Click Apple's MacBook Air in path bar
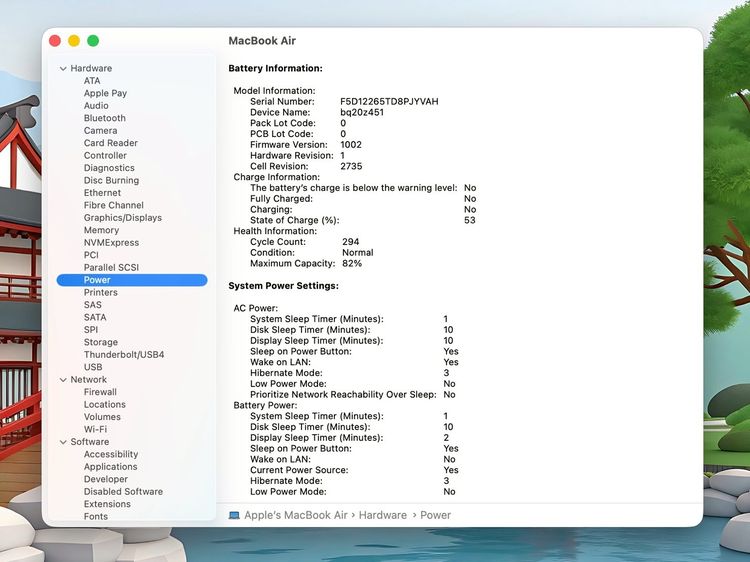 point(296,515)
